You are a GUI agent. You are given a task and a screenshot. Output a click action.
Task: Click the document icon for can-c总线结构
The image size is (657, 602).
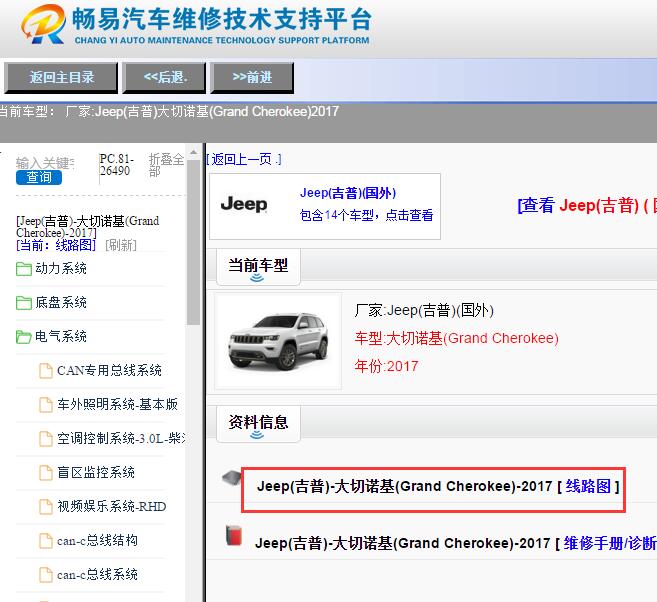46,540
